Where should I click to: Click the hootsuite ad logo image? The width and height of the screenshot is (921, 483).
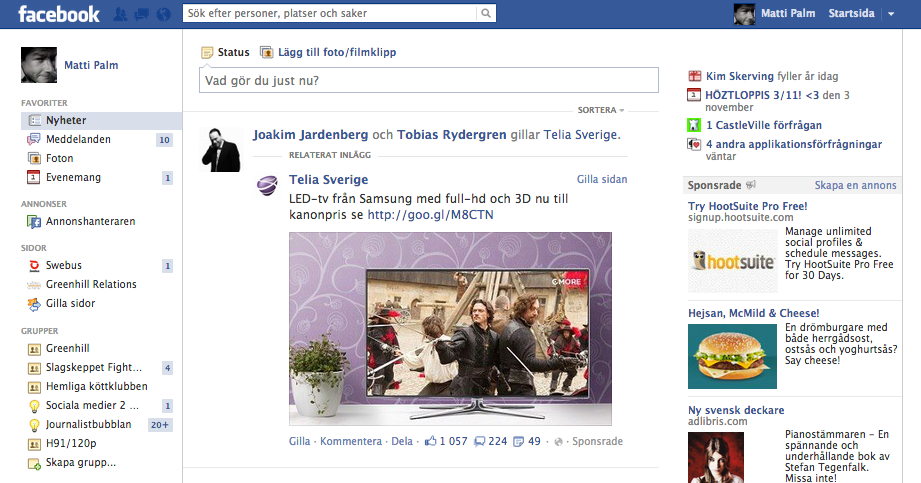pos(732,261)
